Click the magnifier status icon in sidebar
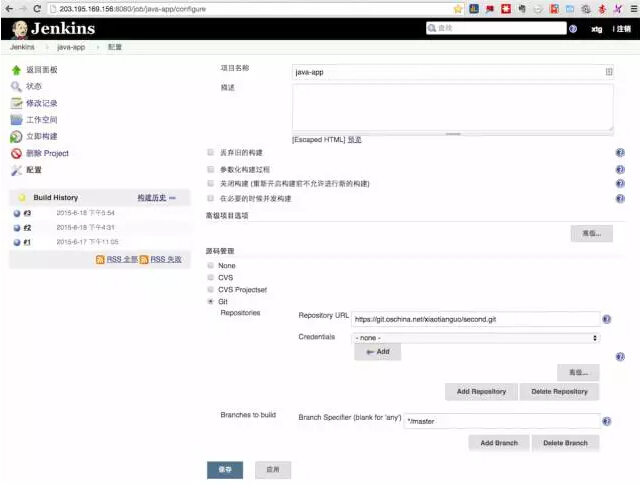Viewport: 640px width, 486px height. click(16, 87)
